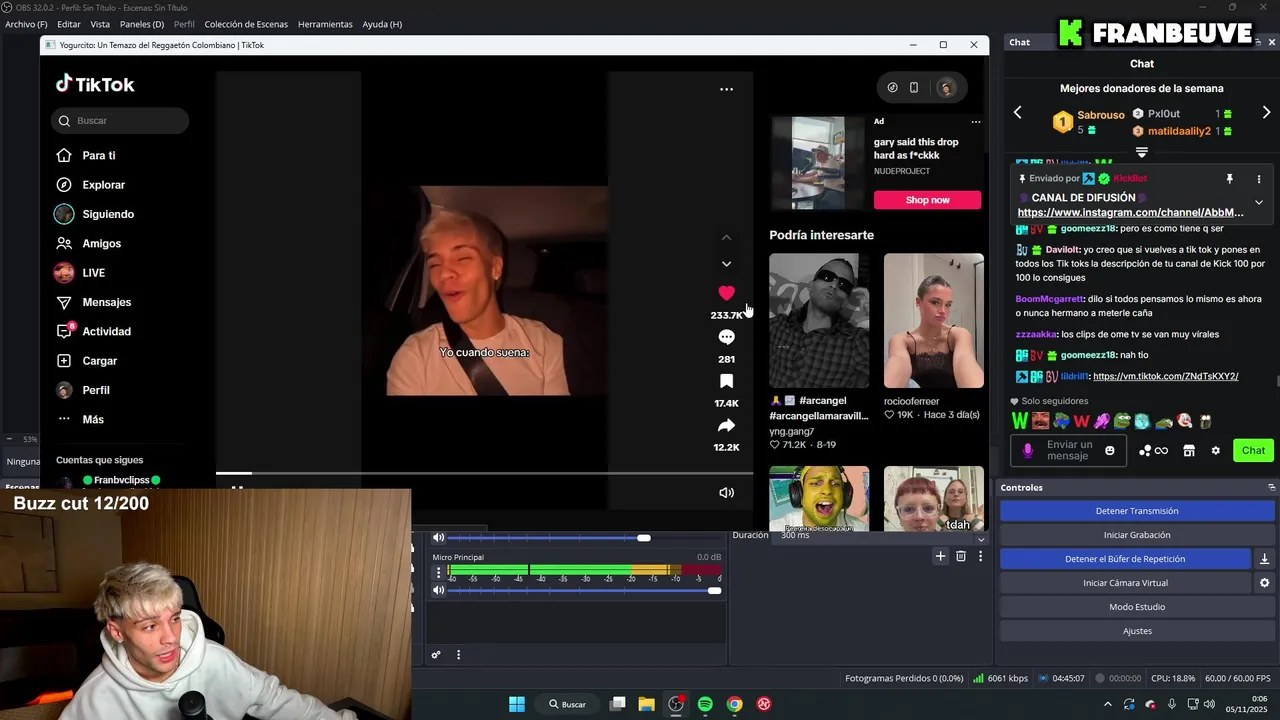Go to next TikTok video with down arrow
The width and height of the screenshot is (1280, 720).
[x=726, y=264]
